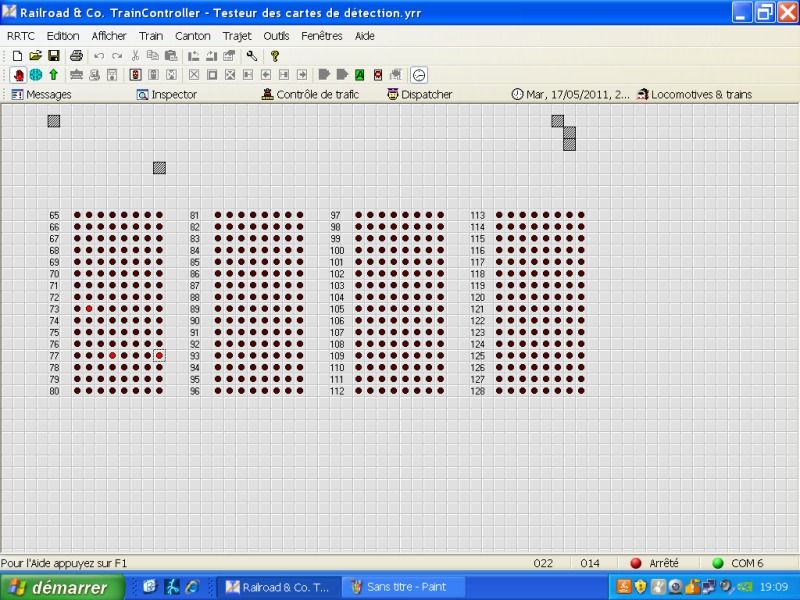Toggle the selected red indicator in row 77
The width and height of the screenshot is (800, 600).
[x=159, y=356]
